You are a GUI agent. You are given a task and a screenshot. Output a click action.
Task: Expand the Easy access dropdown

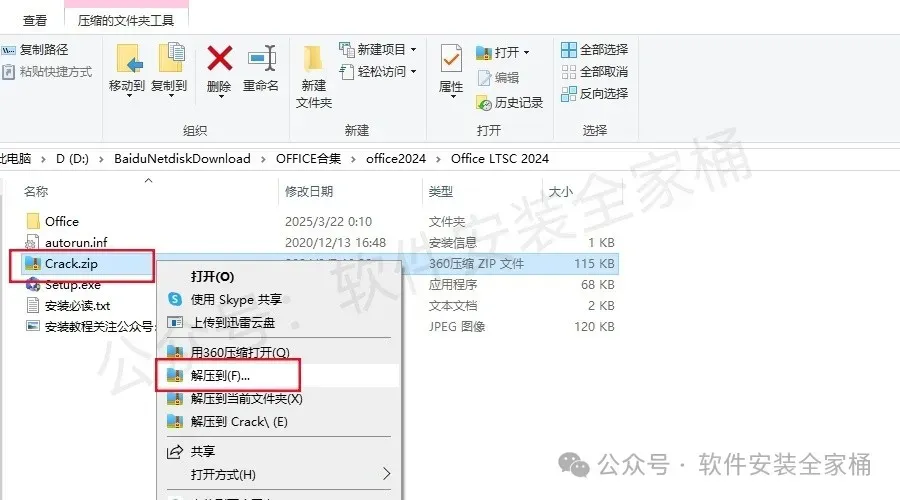(x=413, y=72)
